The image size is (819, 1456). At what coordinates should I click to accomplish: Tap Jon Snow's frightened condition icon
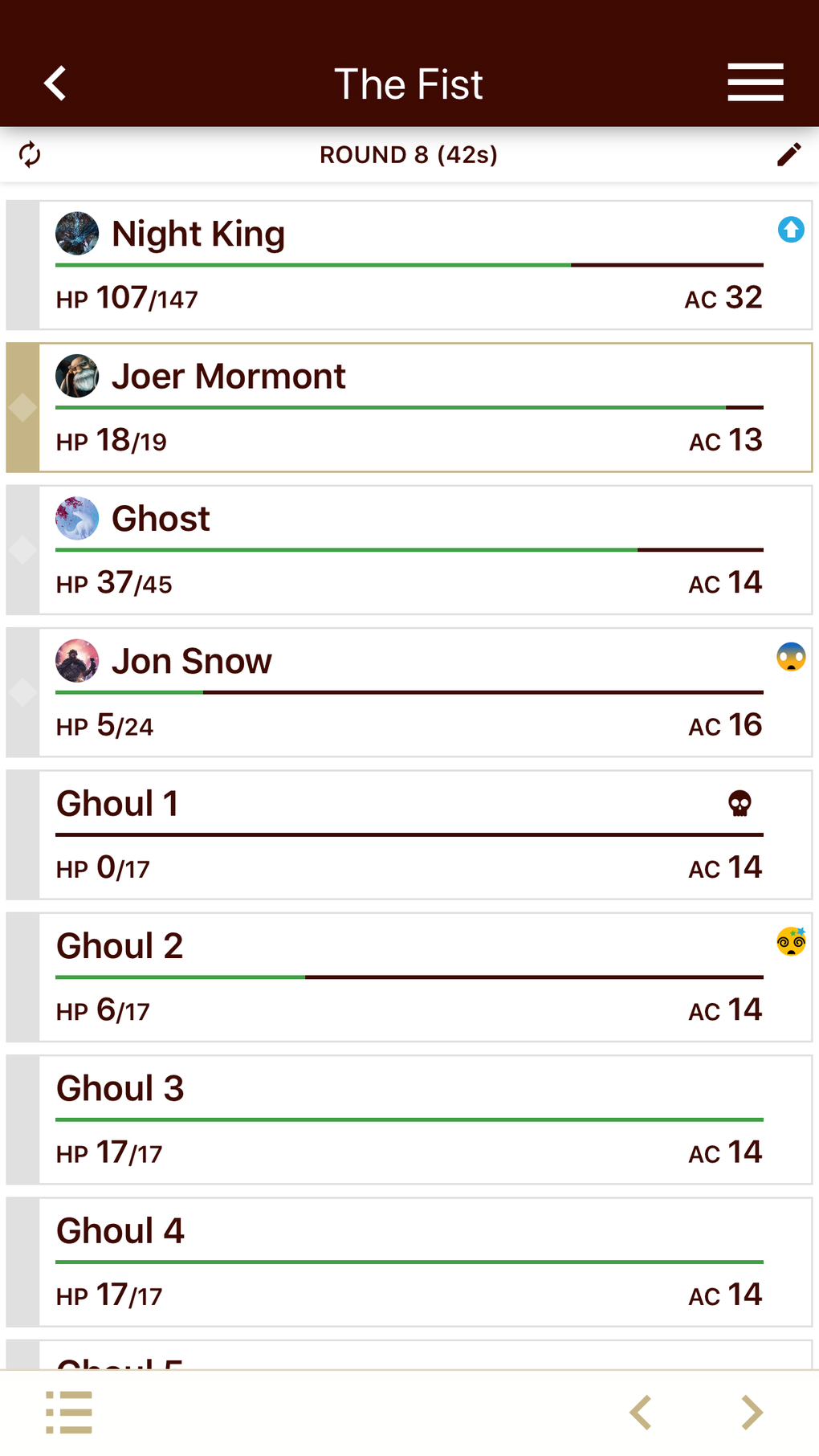click(x=791, y=657)
